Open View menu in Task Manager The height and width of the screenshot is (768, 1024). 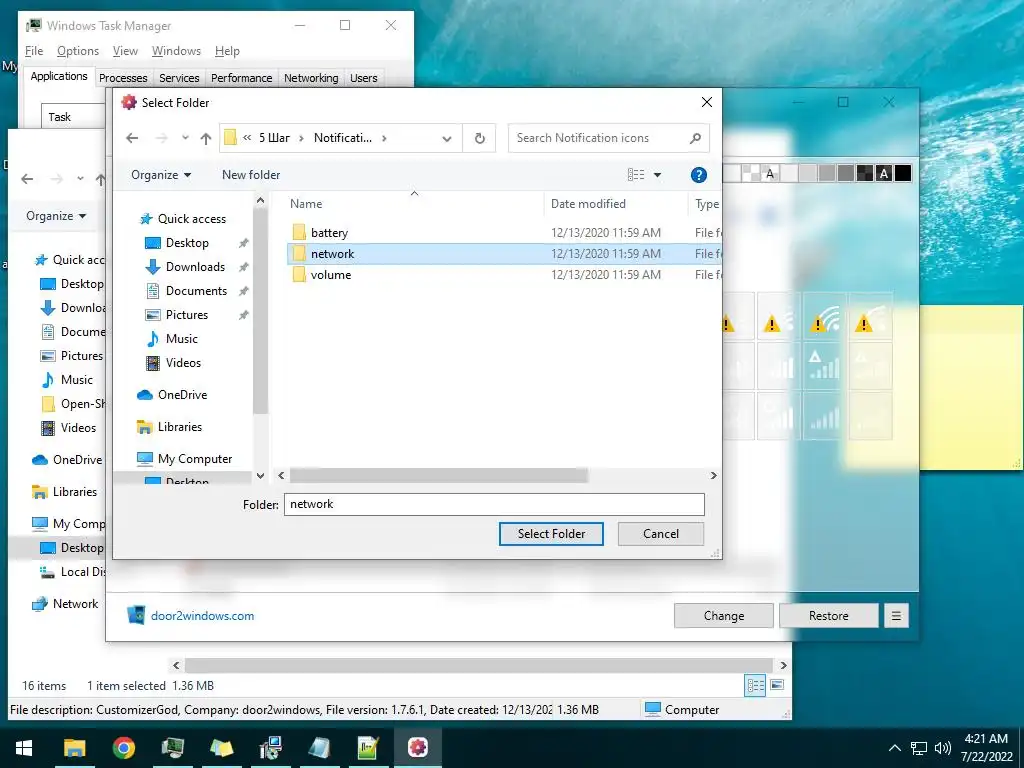pos(125,51)
